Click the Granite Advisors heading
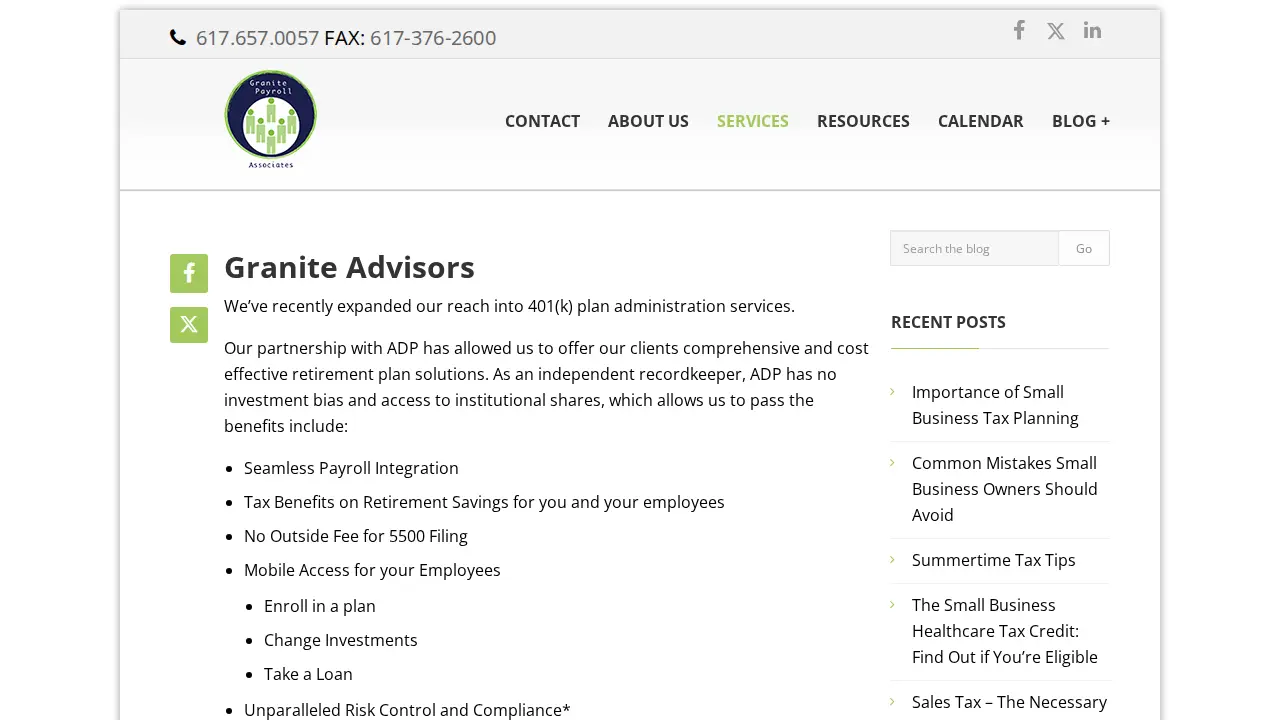Image resolution: width=1280 pixels, height=720 pixels. click(349, 267)
